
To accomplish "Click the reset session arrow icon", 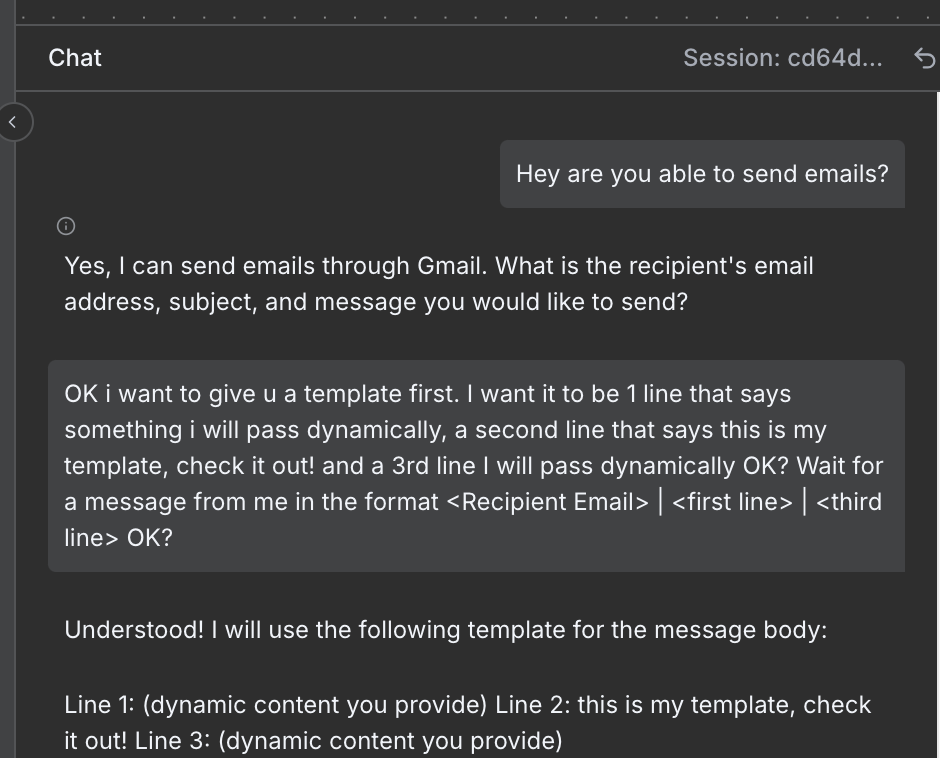I will click(x=925, y=58).
